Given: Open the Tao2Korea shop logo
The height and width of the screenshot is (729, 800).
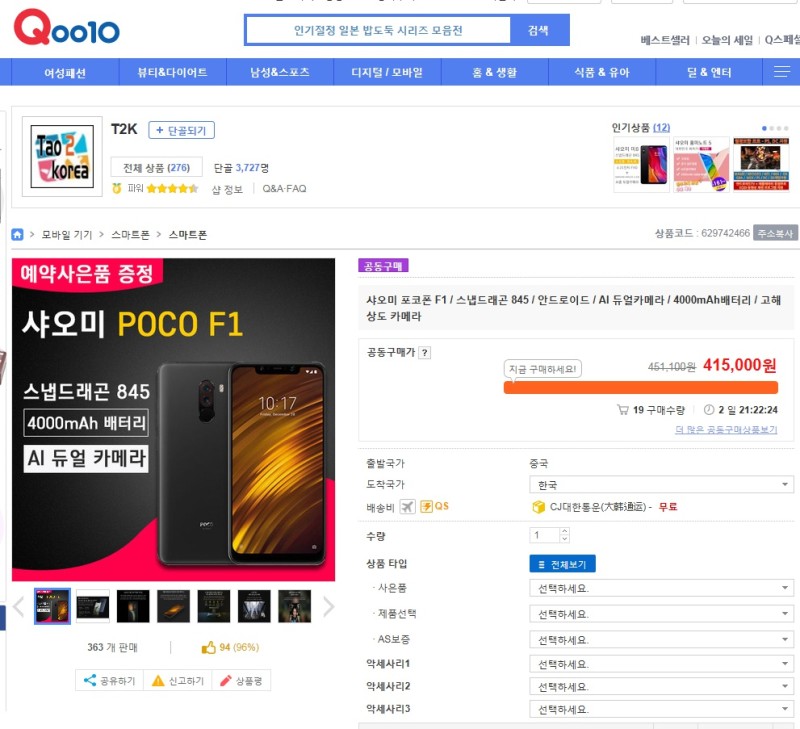Looking at the screenshot, I should tap(62, 157).
